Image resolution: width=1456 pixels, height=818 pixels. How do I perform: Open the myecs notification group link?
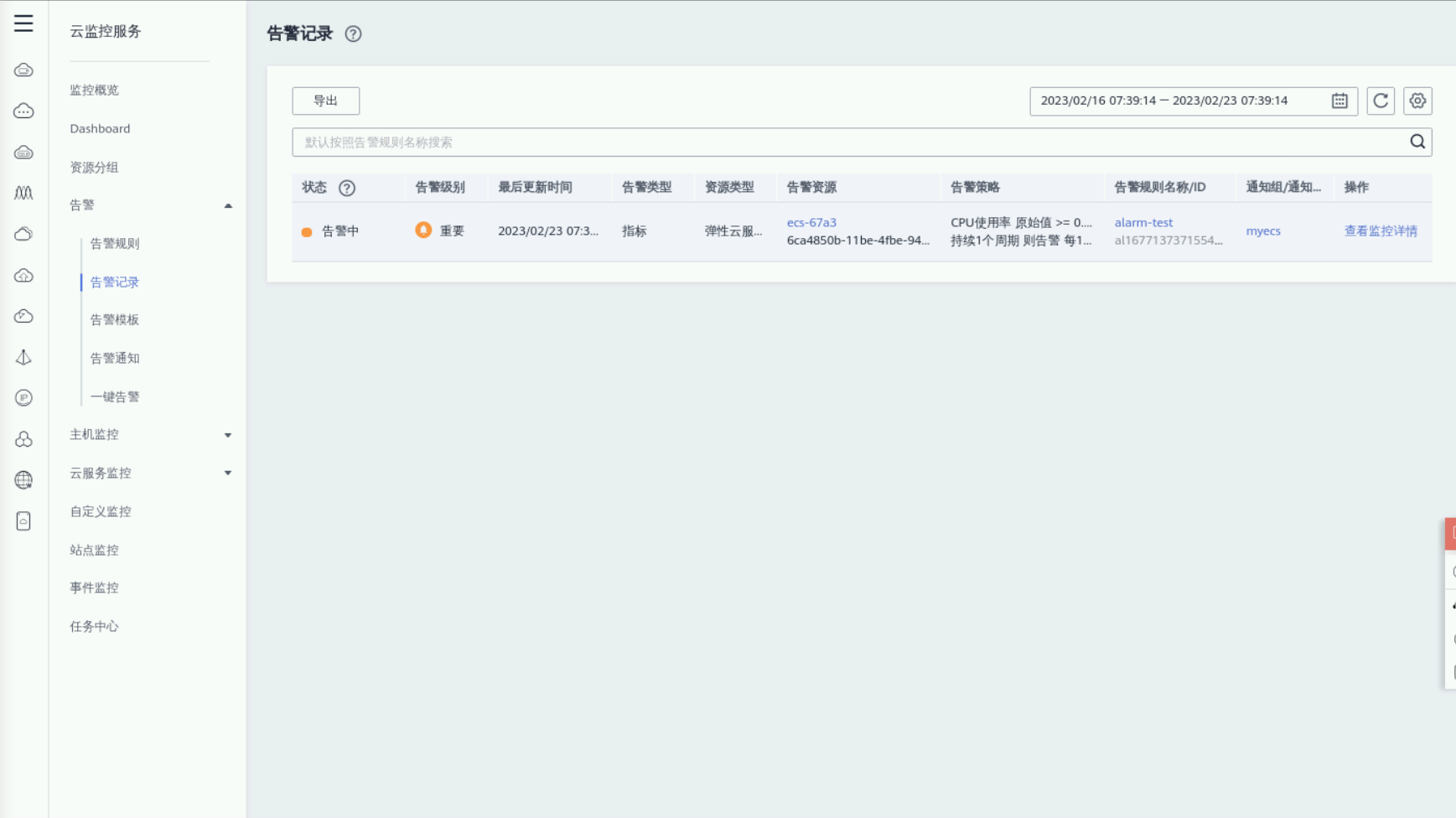1263,230
